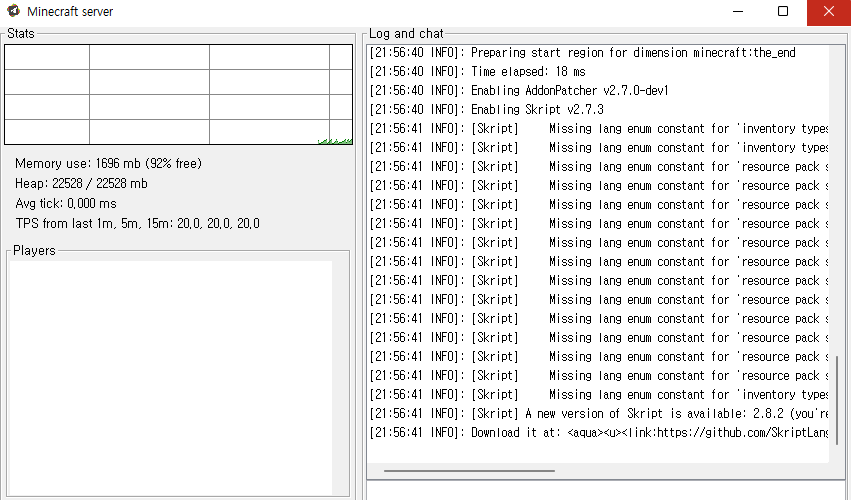Click the 'Memory use: 1696 mb (92% free)' text
This screenshot has width=851, height=500.
[x=108, y=163]
